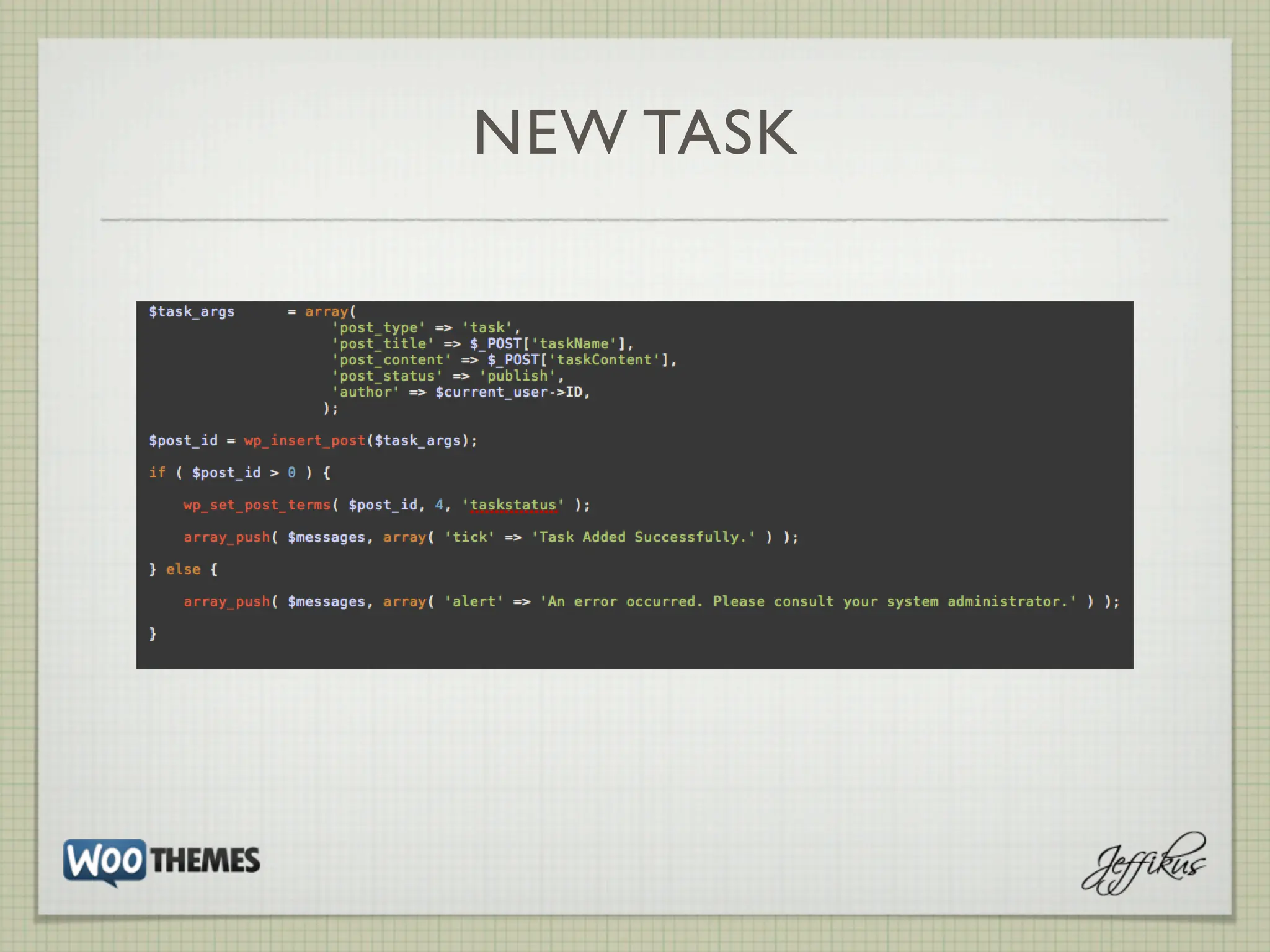1270x952 pixels.
Task: Click the Jeffikus signature logo
Action: click(1144, 863)
